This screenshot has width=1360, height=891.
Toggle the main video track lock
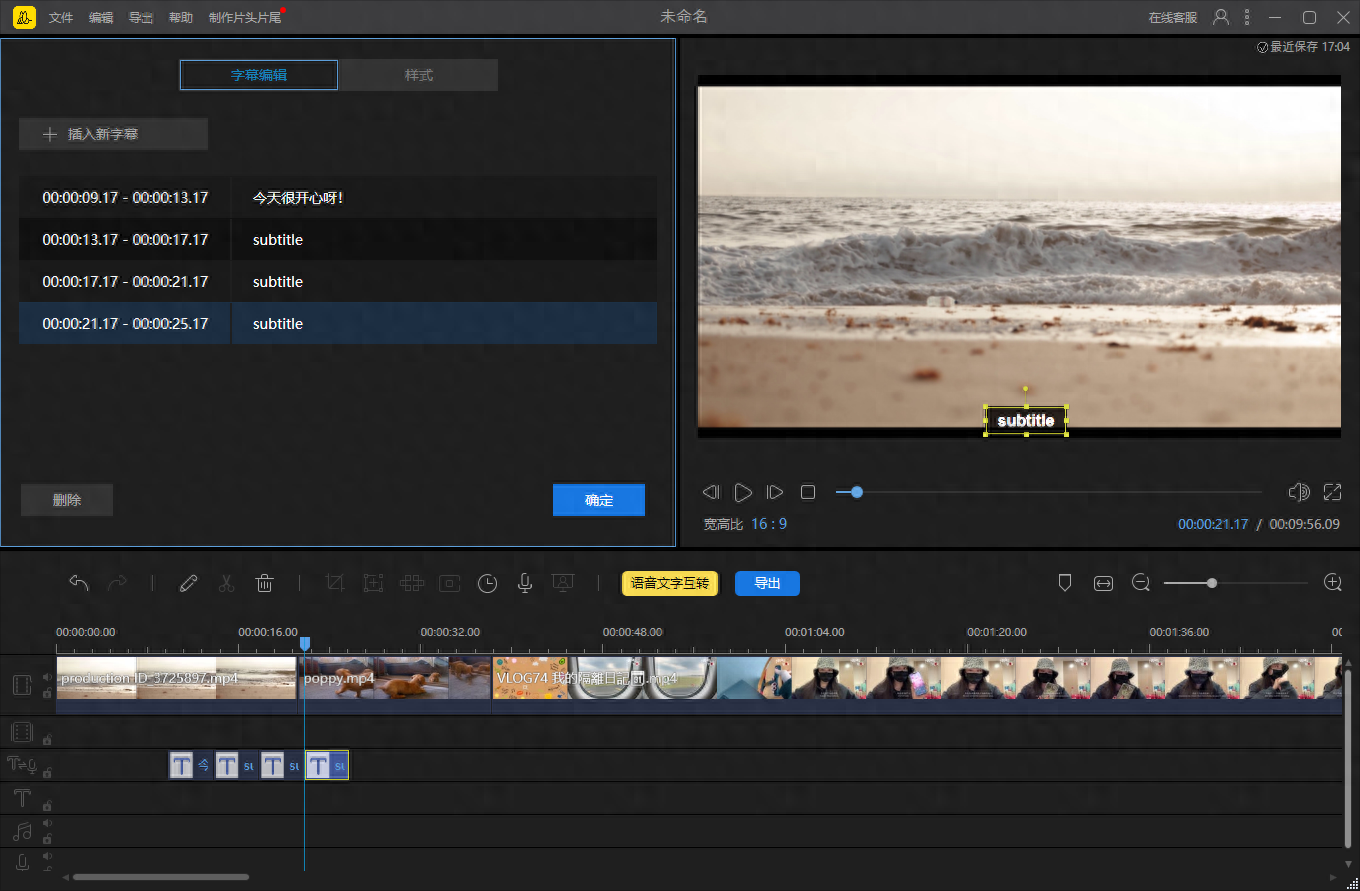point(47,692)
